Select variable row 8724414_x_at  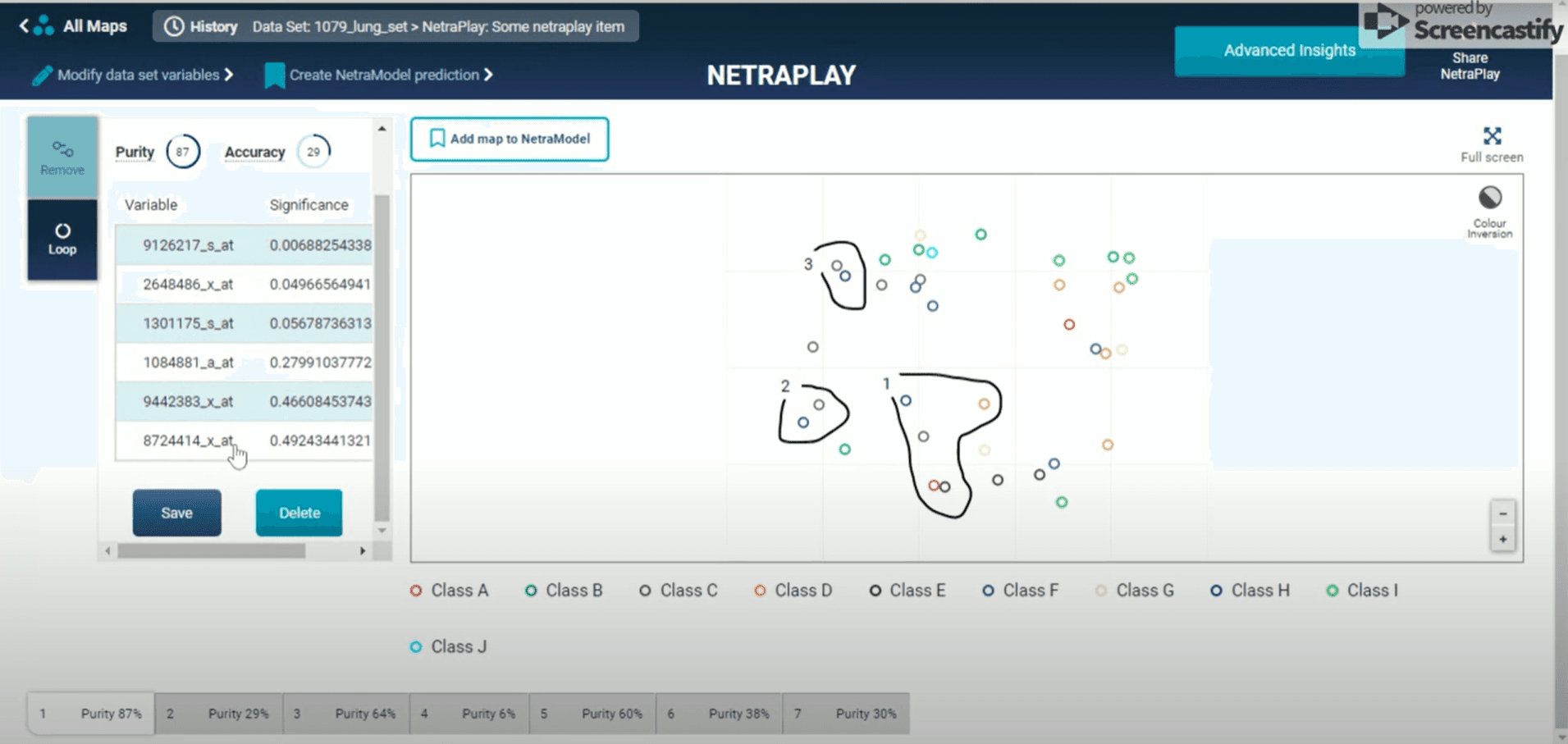pos(245,440)
